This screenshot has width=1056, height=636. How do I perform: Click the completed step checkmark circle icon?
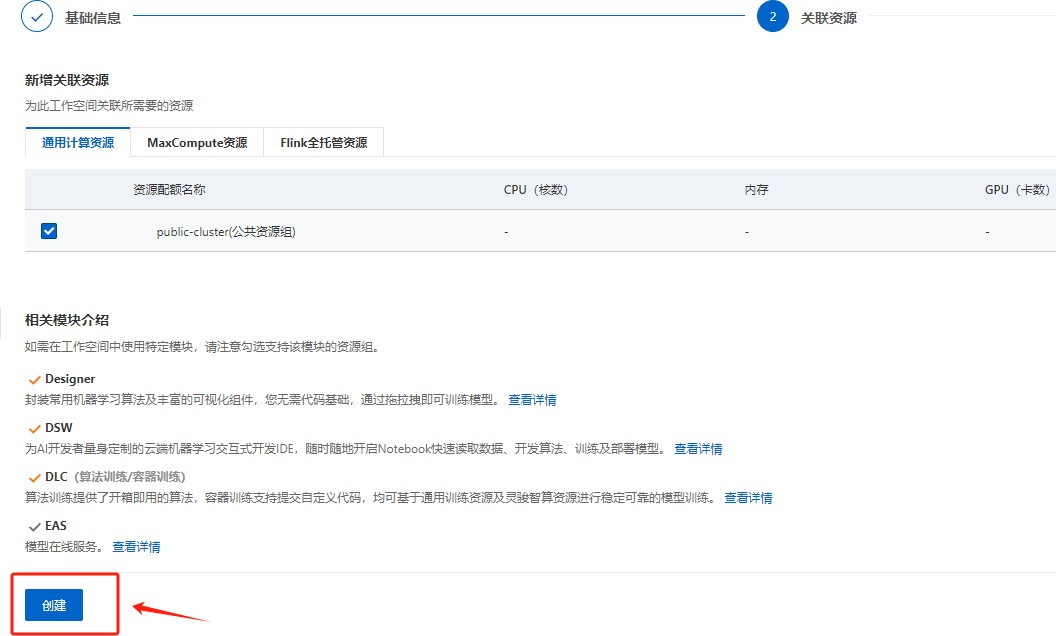pyautogui.click(x=37, y=17)
